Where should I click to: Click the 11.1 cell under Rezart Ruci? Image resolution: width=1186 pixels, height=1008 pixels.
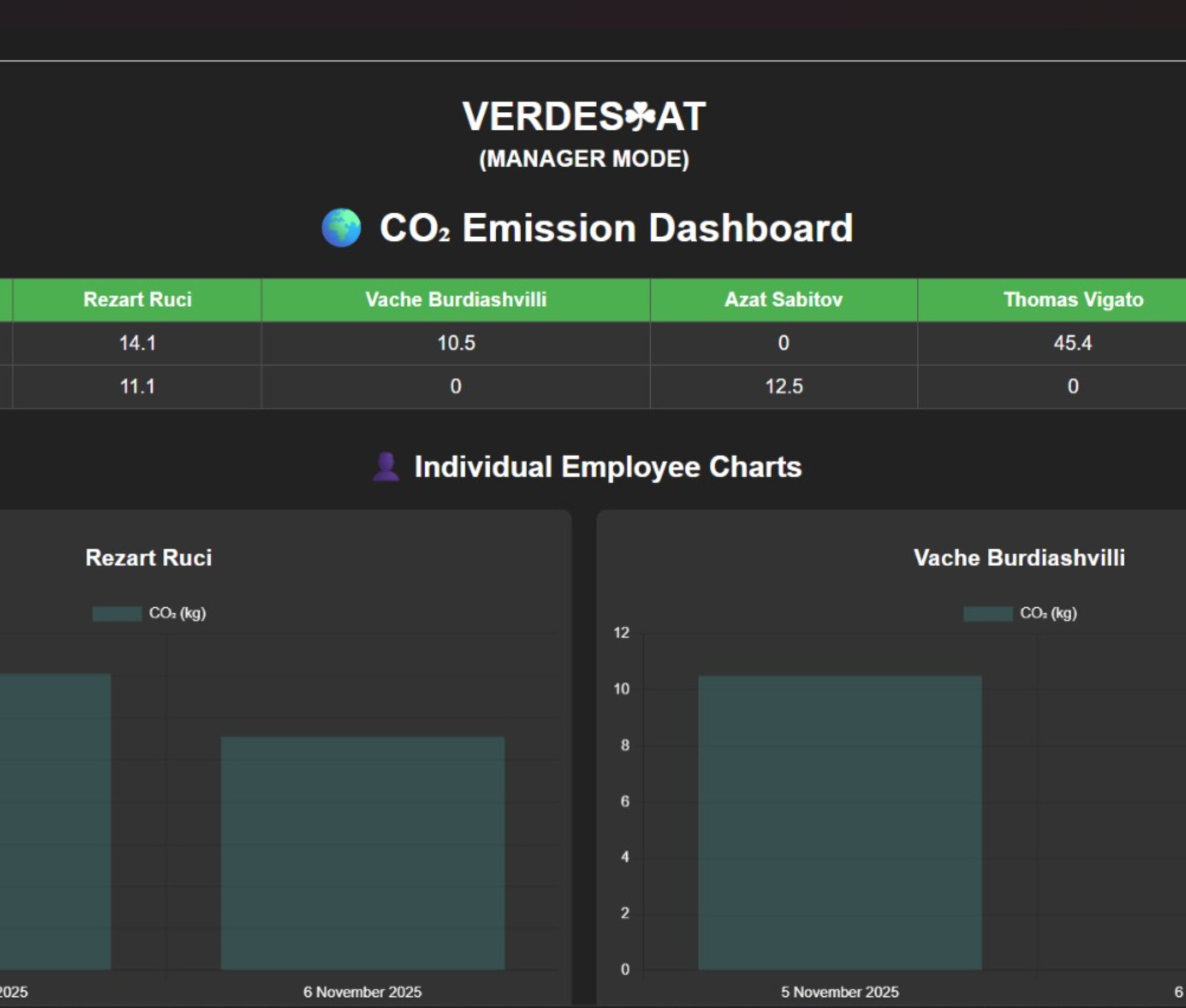pyautogui.click(x=138, y=387)
